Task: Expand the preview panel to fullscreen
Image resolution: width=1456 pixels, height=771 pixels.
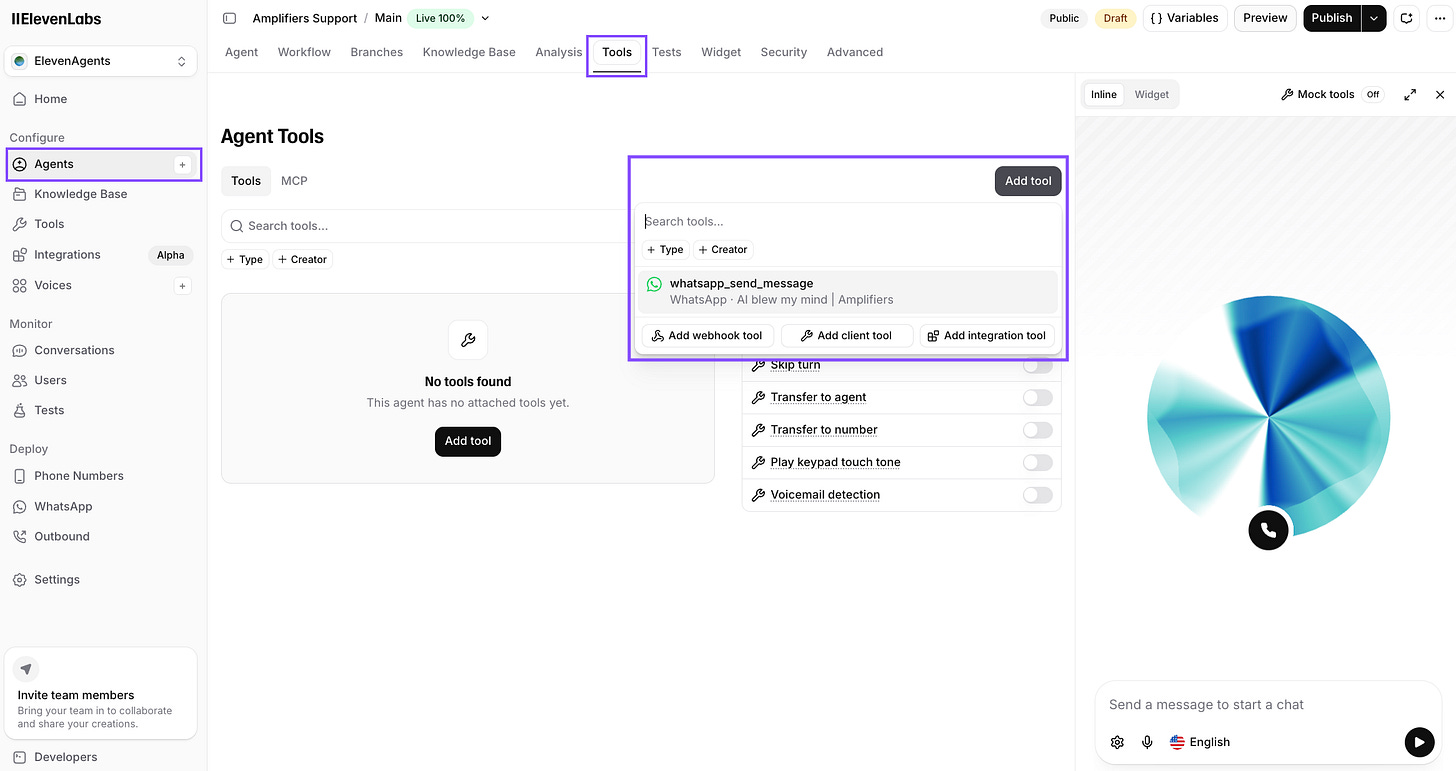Action: click(x=1410, y=94)
